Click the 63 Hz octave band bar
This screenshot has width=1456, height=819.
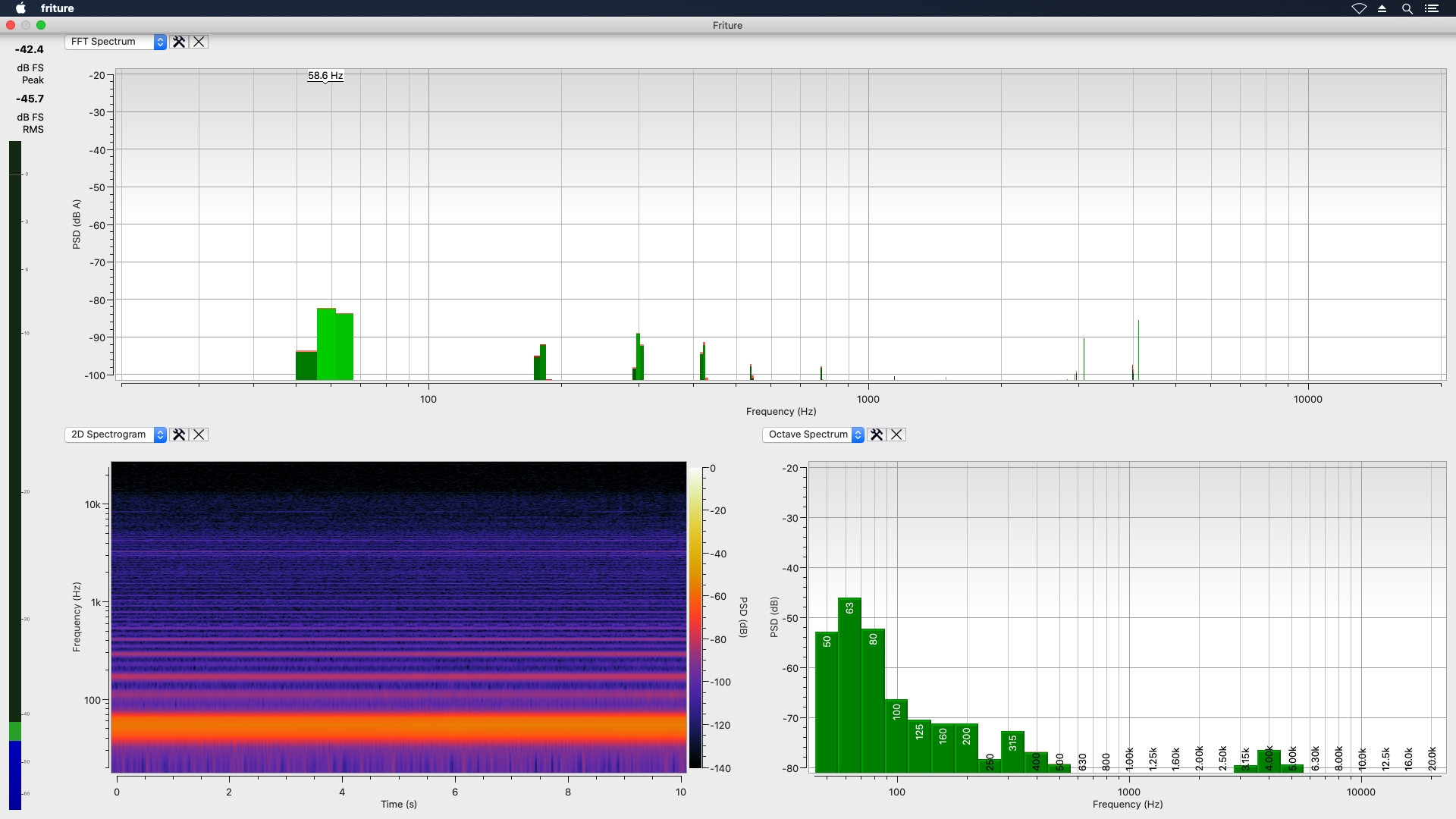click(x=849, y=685)
